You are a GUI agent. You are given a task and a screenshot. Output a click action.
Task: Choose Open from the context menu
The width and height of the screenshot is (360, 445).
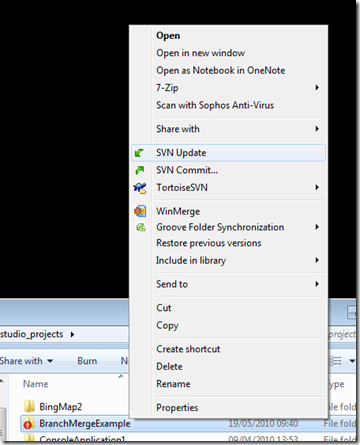click(x=229, y=36)
